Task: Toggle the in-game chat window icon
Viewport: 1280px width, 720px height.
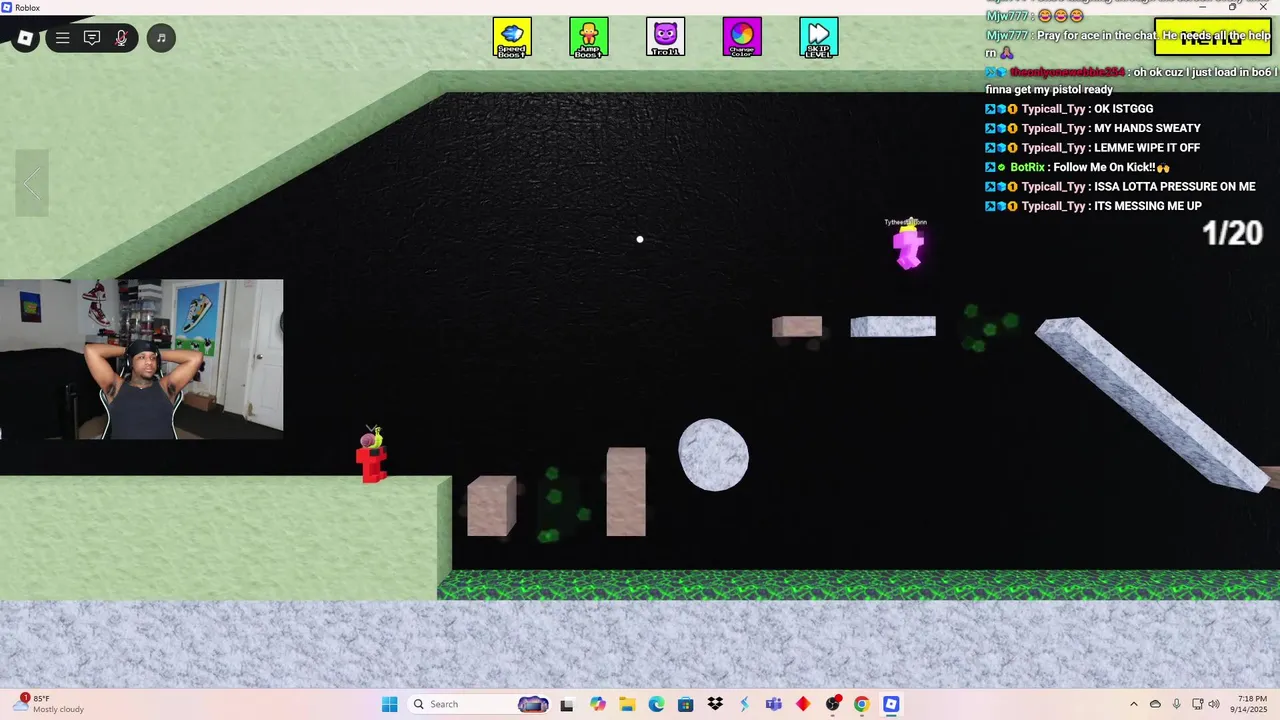Action: [92, 38]
